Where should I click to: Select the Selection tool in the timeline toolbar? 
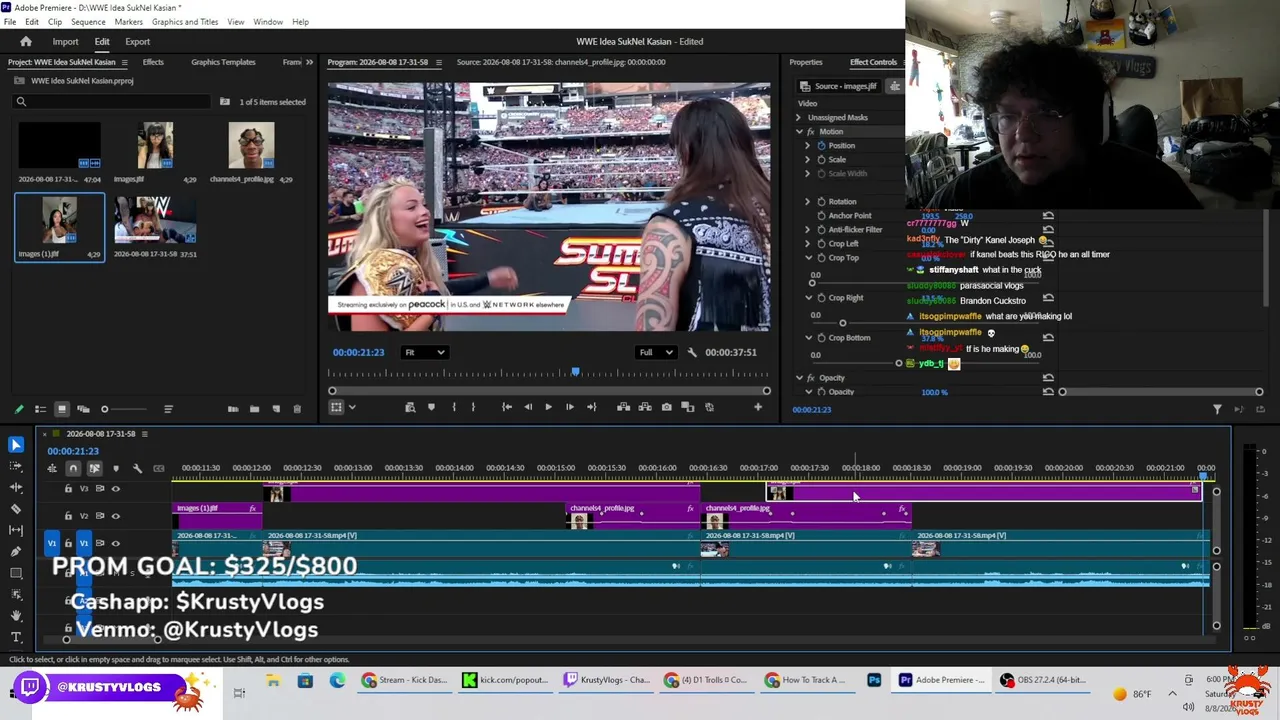[x=16, y=445]
